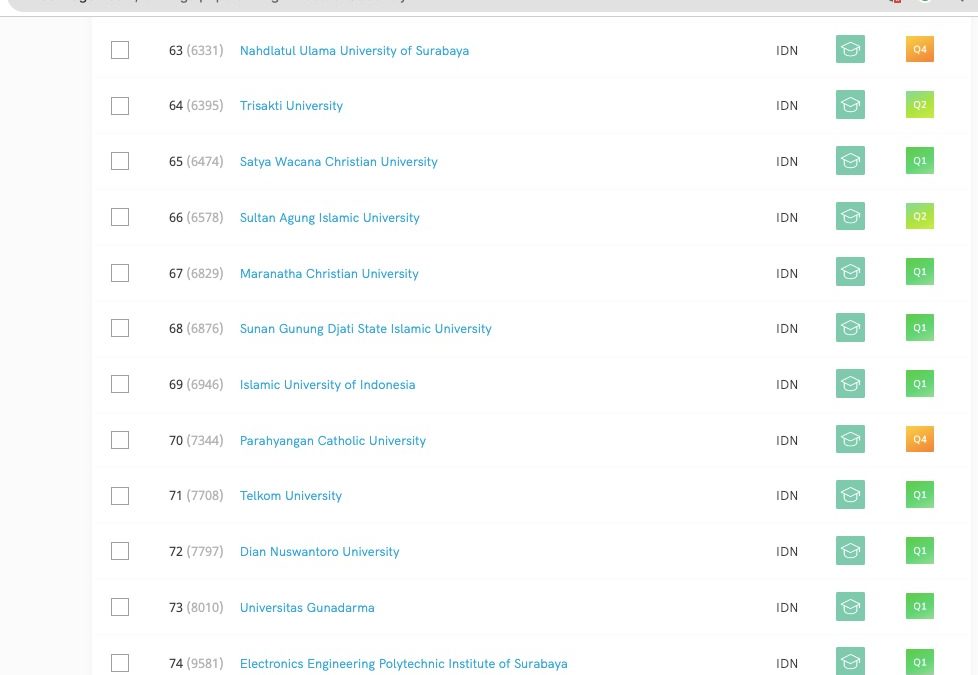Click Q1 badge for Maranatha Christian University

pyautogui.click(x=920, y=272)
